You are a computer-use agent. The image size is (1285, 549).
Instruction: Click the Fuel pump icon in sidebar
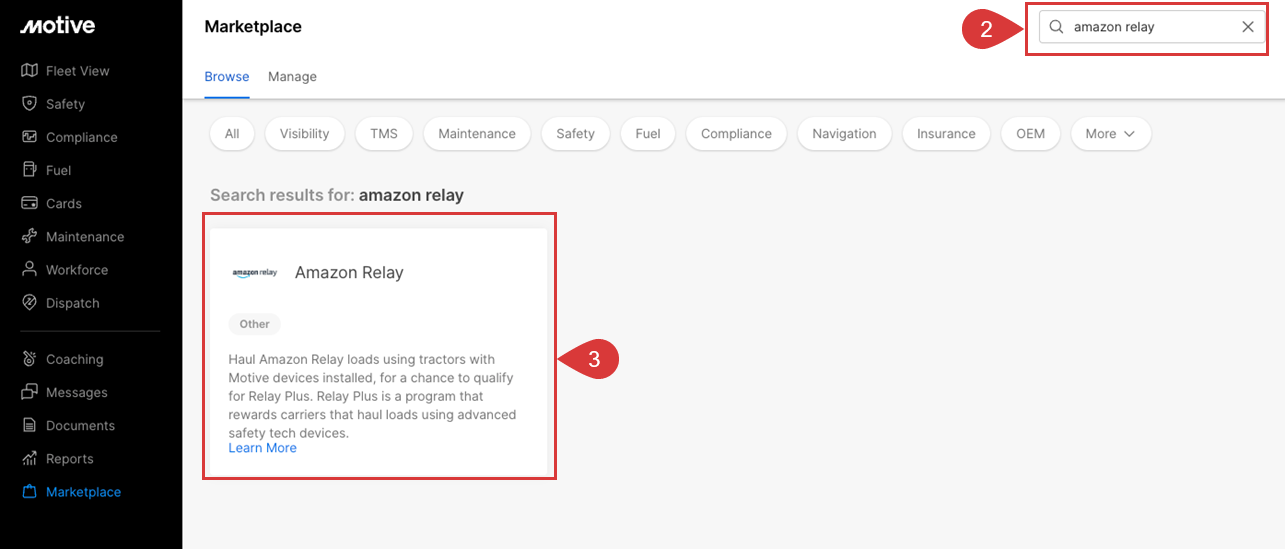29,170
